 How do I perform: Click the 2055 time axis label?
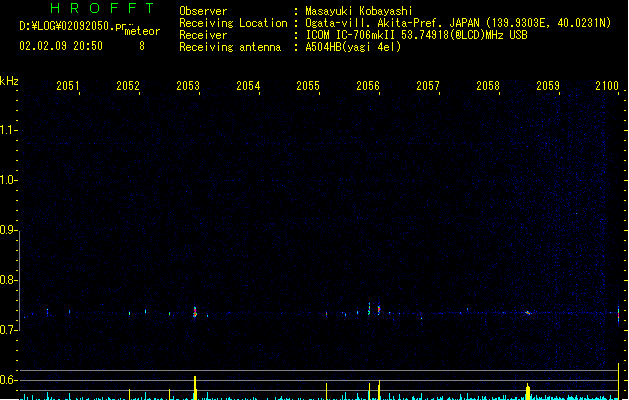point(308,86)
